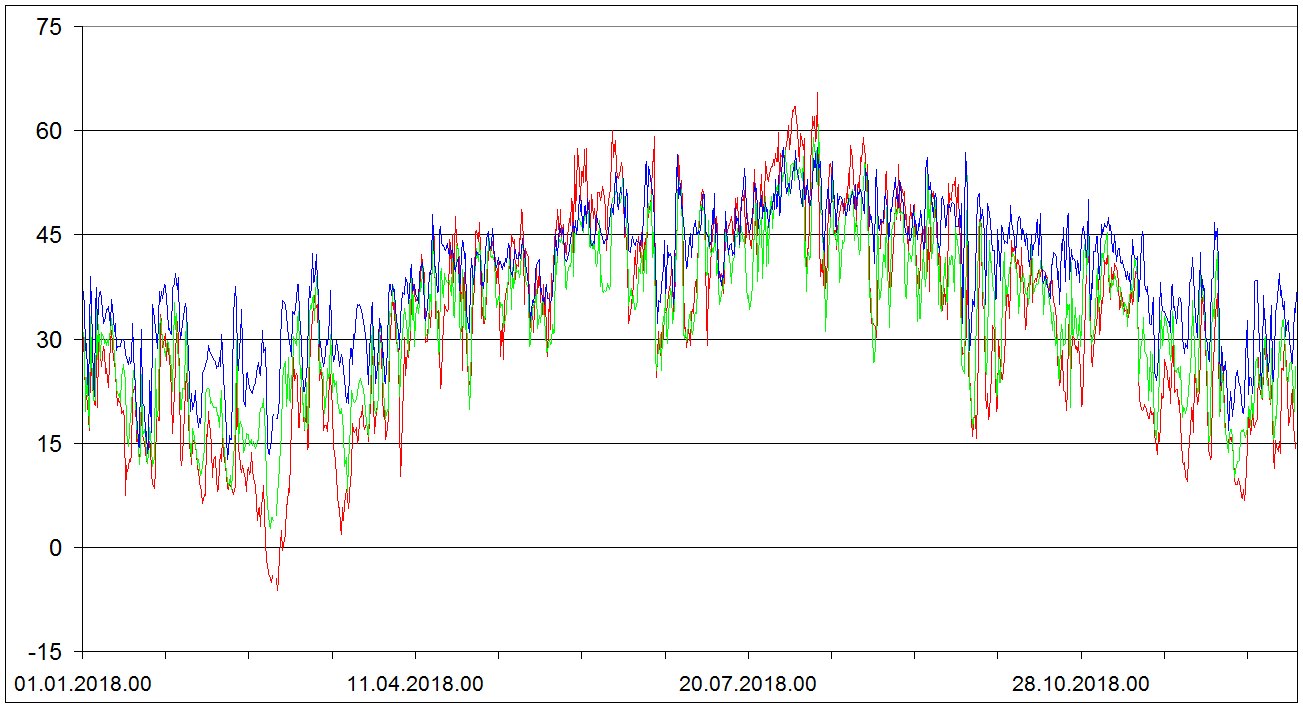The width and height of the screenshot is (1303, 707).
Task: Select the 30 label on the vertical axis
Action: click(48, 340)
